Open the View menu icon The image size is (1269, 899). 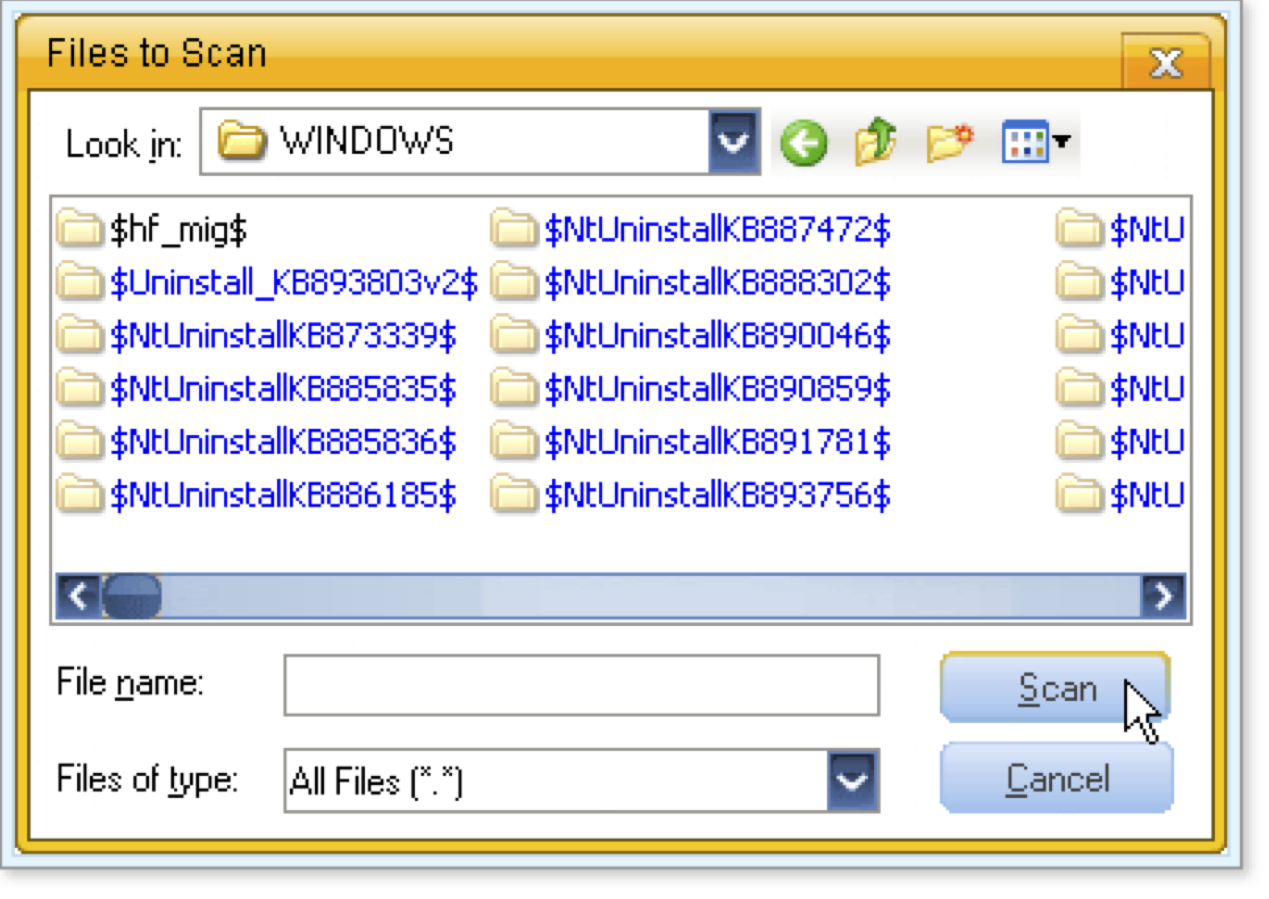click(x=1034, y=143)
